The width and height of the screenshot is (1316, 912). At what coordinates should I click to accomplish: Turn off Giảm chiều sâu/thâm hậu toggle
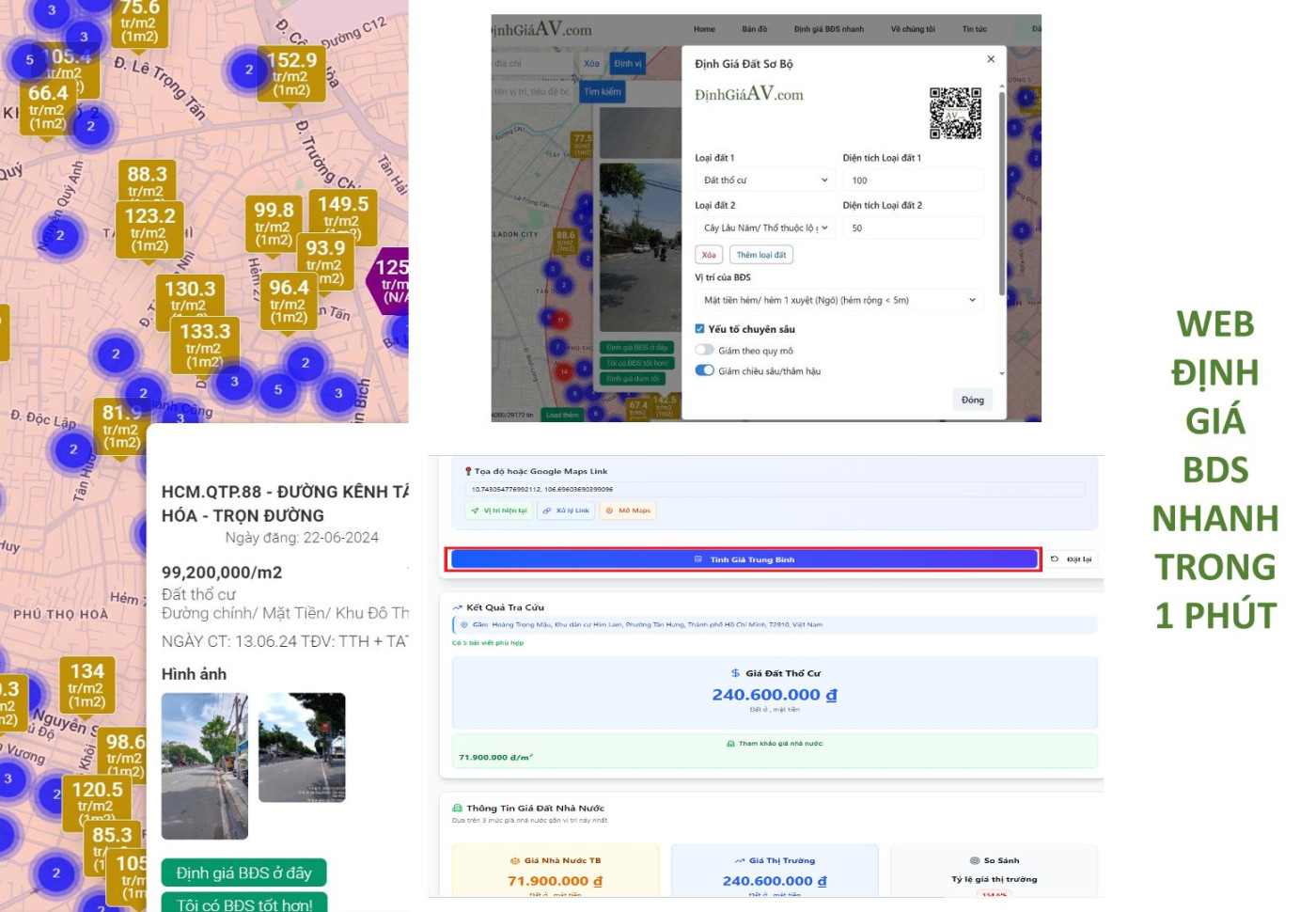click(x=704, y=370)
